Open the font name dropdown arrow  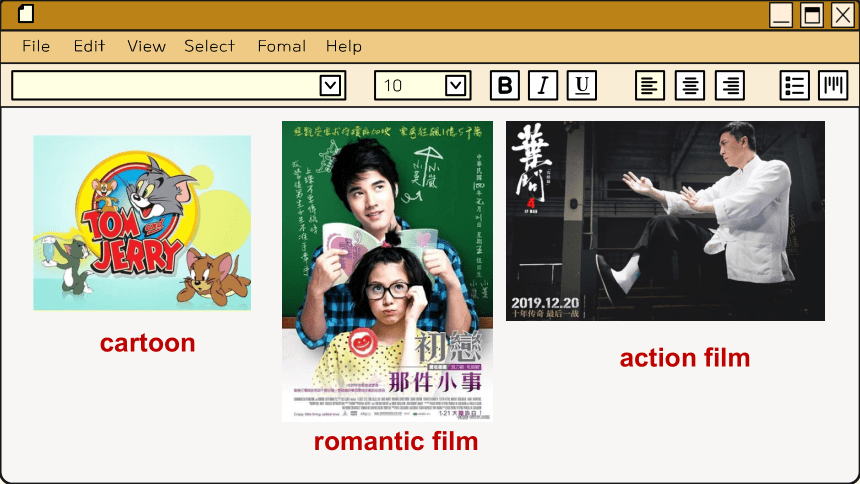point(330,86)
